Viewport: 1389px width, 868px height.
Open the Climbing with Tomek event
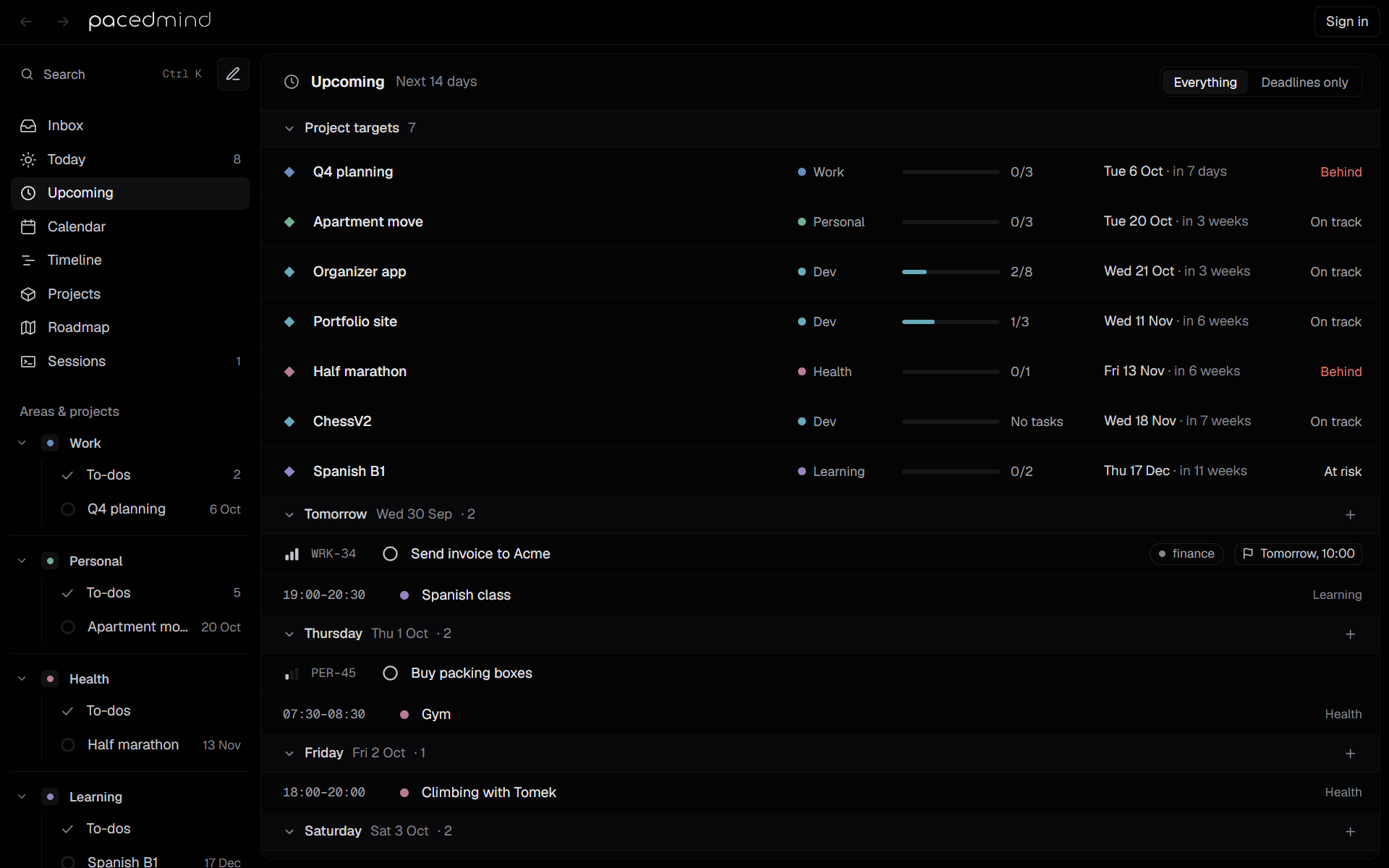(820, 793)
